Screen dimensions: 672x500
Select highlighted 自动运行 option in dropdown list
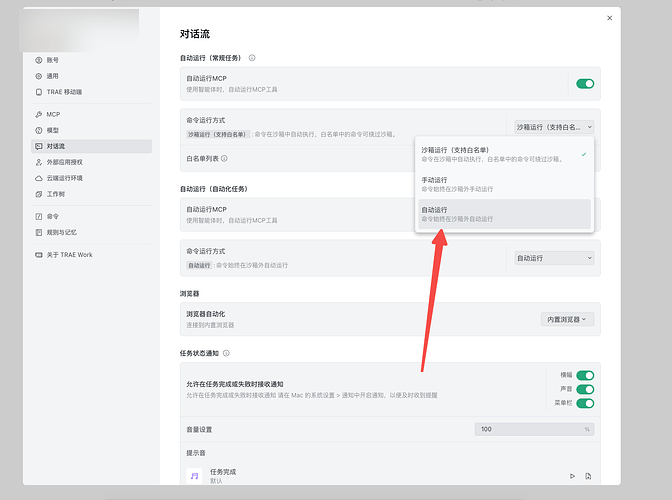click(504, 214)
